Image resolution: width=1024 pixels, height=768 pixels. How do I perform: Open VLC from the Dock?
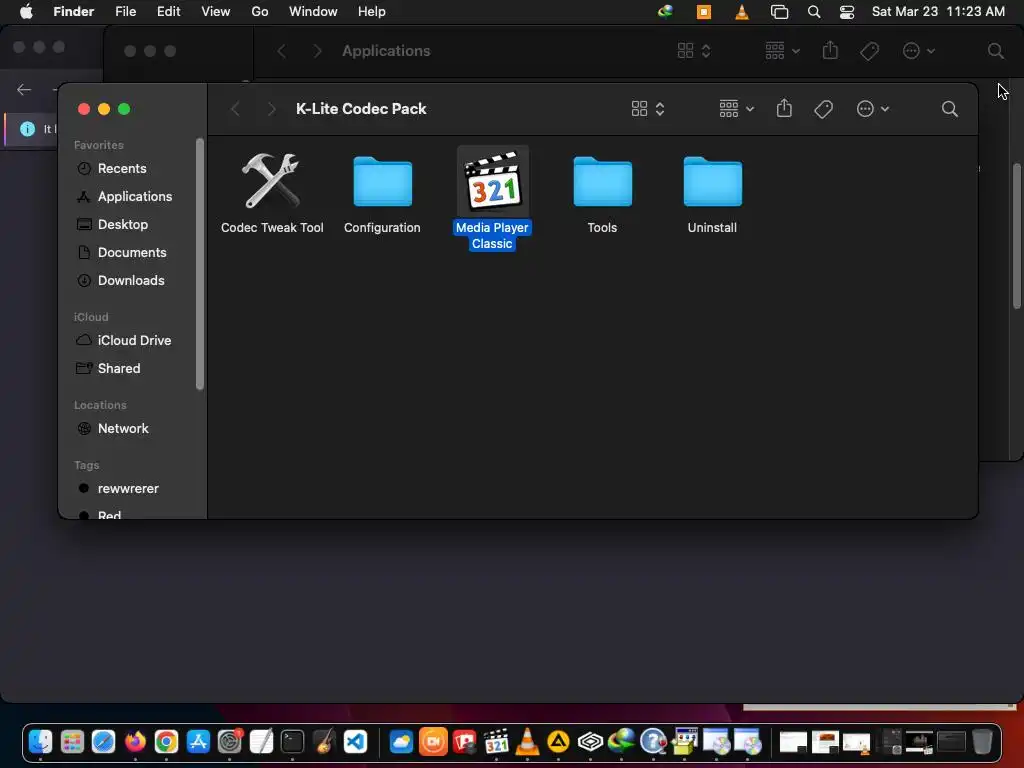coord(527,742)
